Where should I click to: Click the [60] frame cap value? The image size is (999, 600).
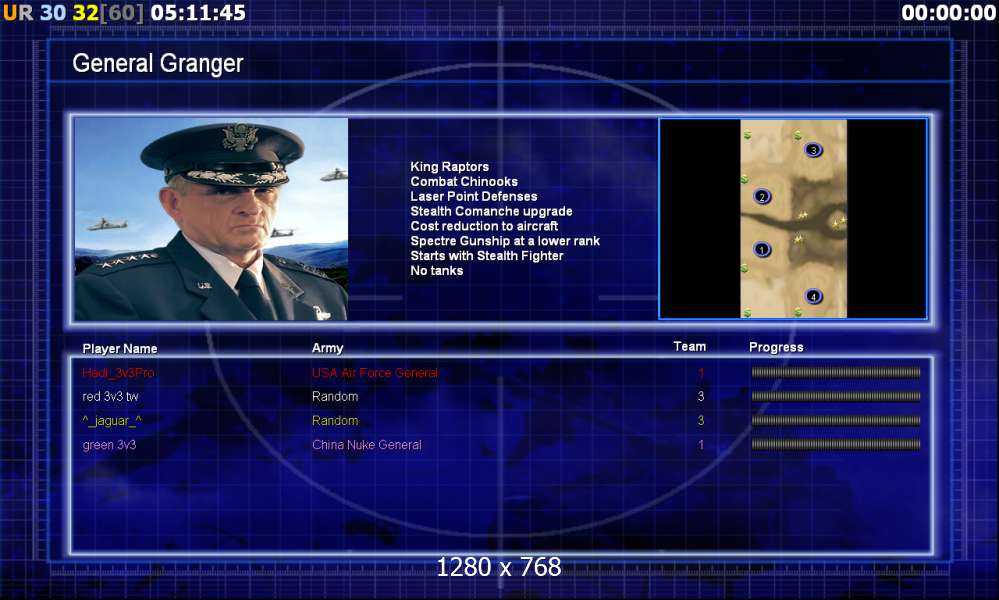point(122,12)
